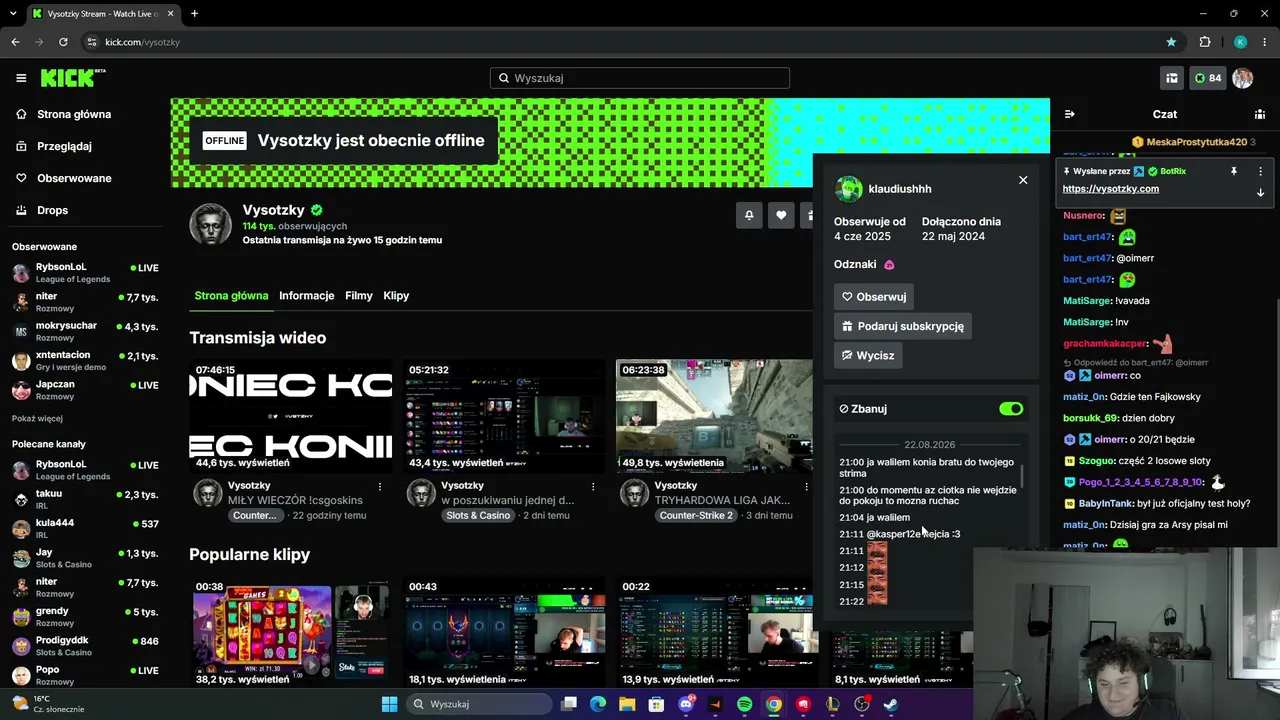The image size is (1280, 720).
Task: Open Discord from the taskbar
Action: pyautogui.click(x=686, y=704)
